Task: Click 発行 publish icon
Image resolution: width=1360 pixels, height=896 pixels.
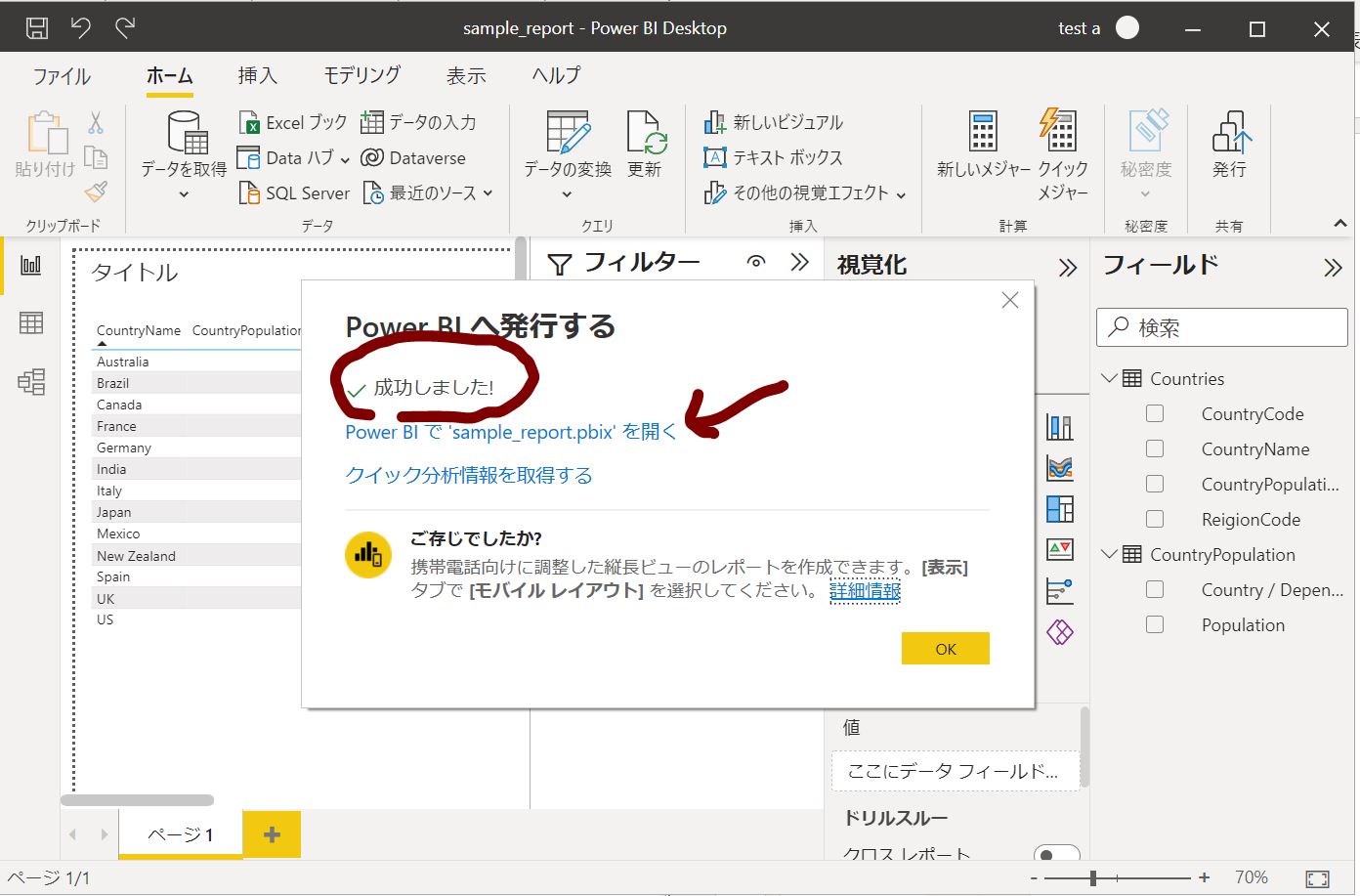Action: (x=1230, y=133)
